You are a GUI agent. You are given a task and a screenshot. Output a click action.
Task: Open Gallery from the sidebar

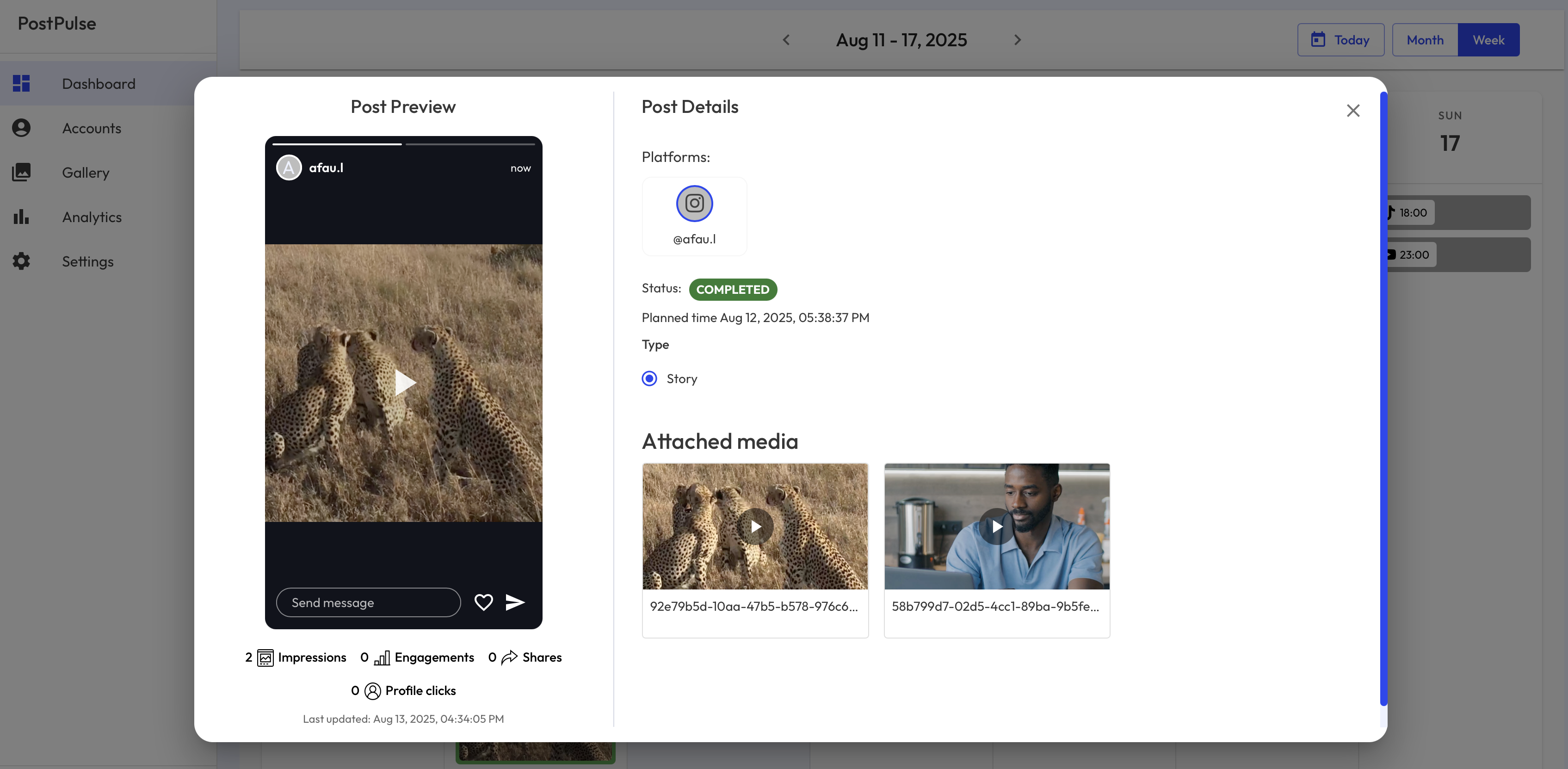108,172
